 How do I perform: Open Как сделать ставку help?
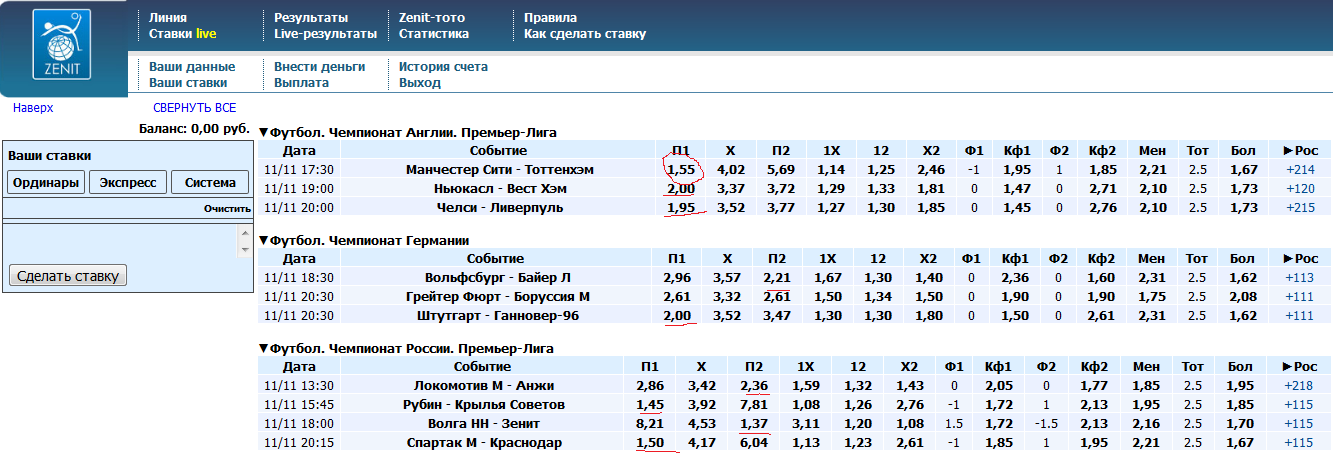[585, 34]
